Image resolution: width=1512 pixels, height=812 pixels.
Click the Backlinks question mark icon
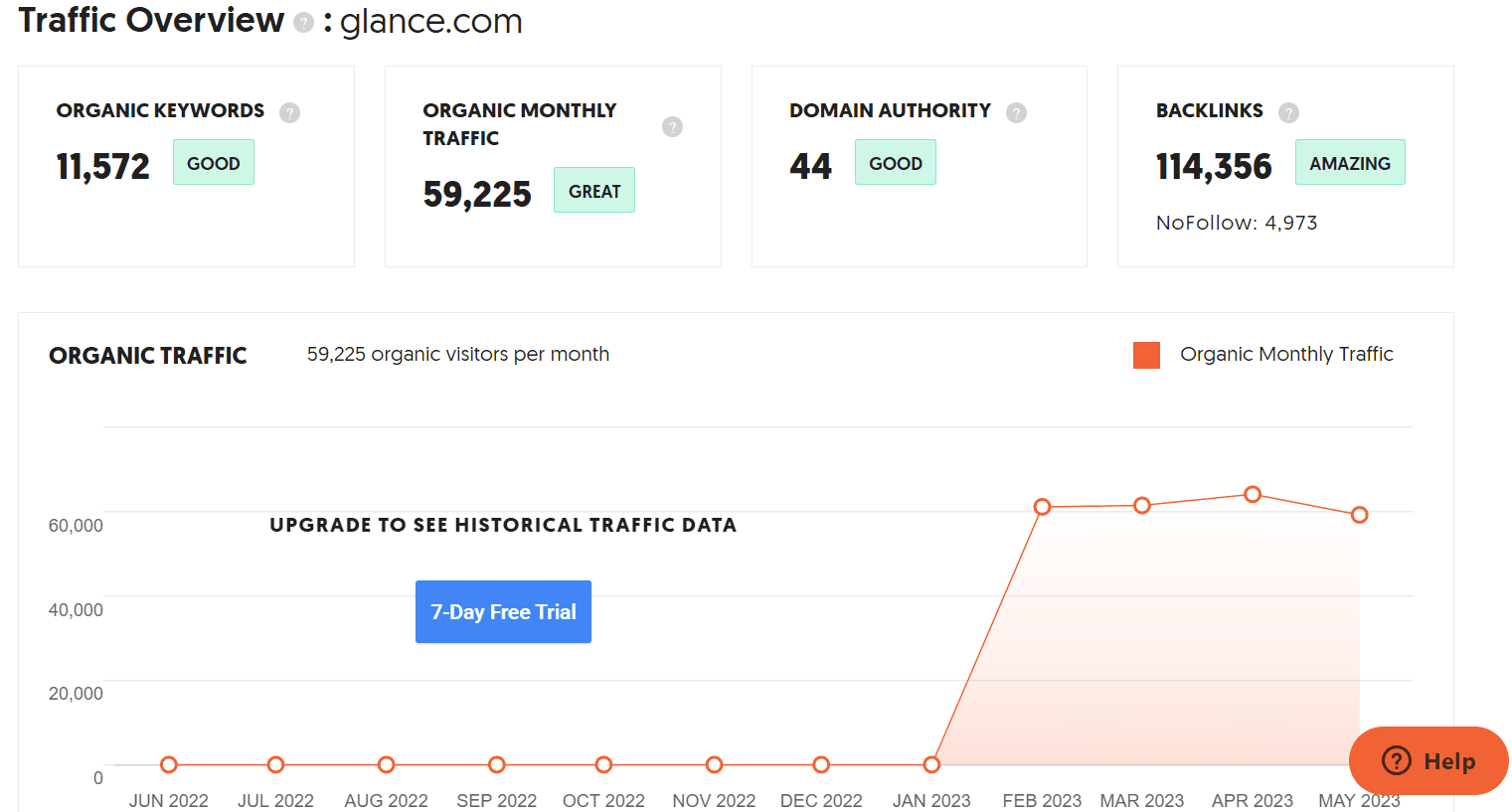pyautogui.click(x=1288, y=112)
